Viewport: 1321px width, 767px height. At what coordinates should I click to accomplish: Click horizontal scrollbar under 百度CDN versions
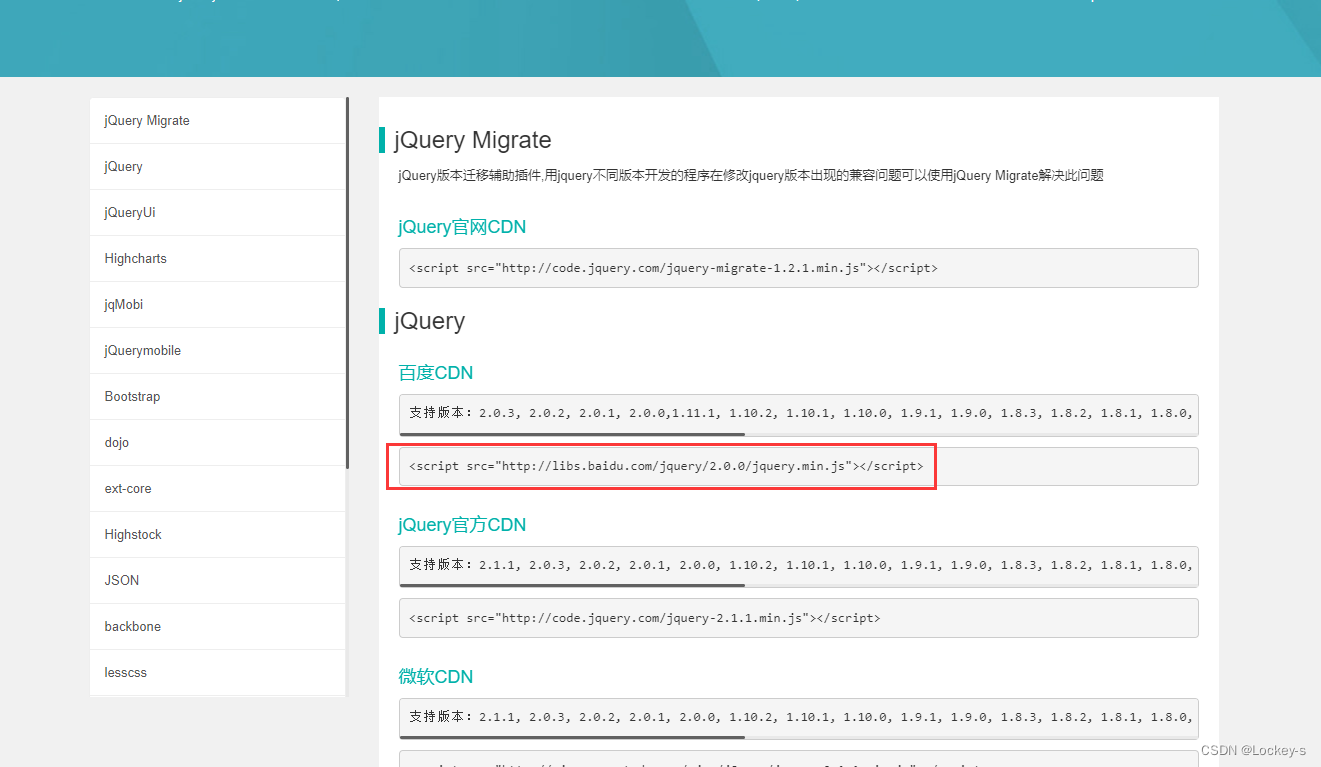point(572,434)
